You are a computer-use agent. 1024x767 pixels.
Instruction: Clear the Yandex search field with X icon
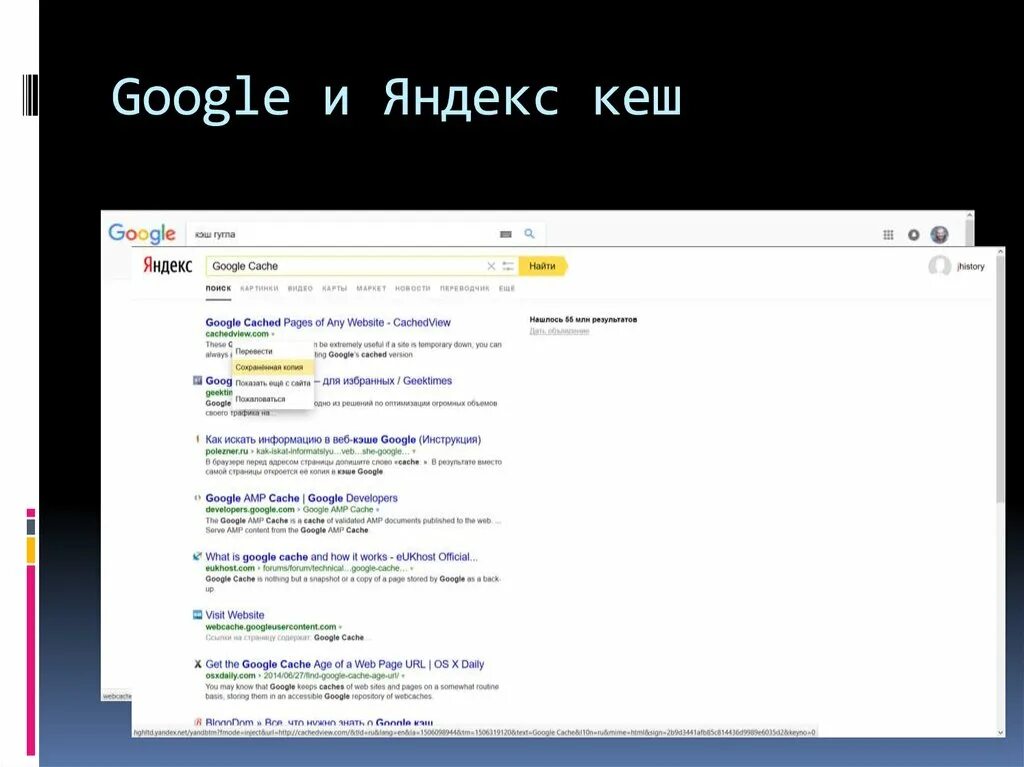click(x=491, y=266)
